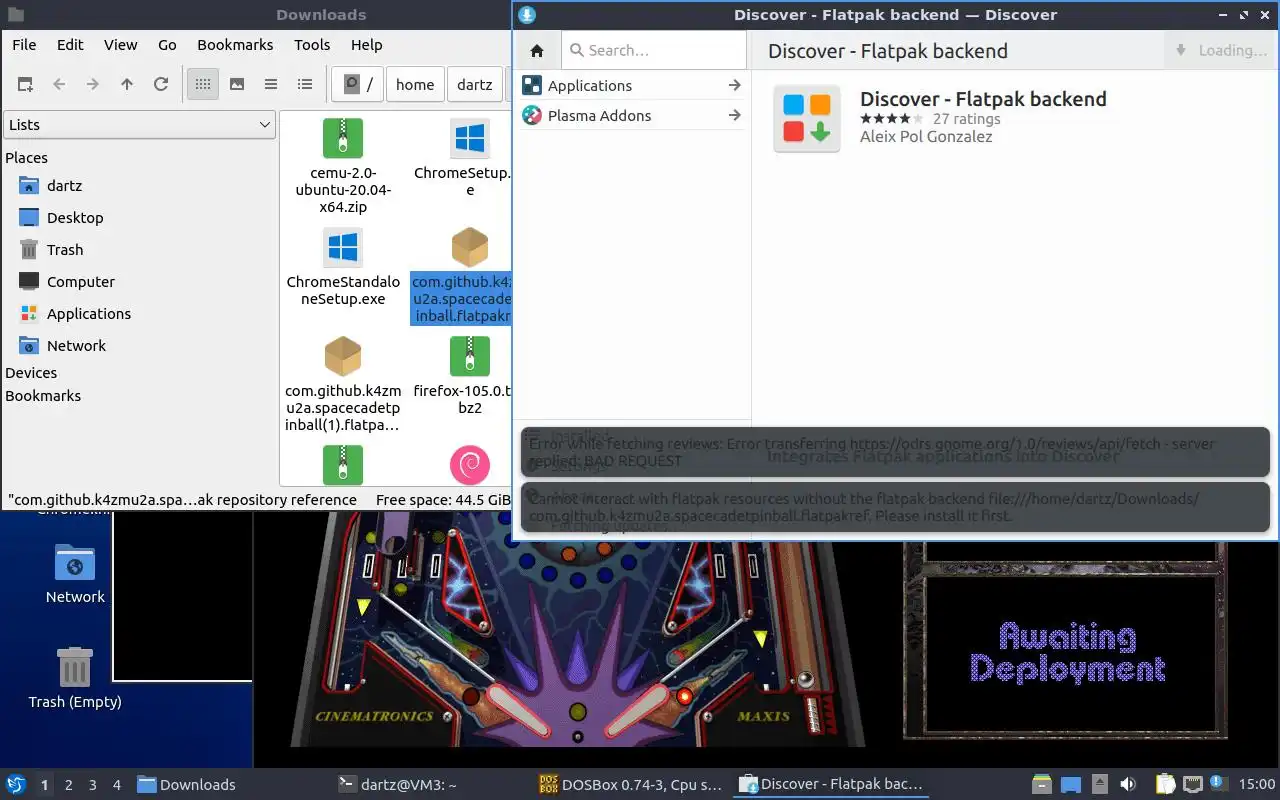Screen dimensions: 1280x800
Task: Click the root '/' path button
Action: (x=358, y=85)
